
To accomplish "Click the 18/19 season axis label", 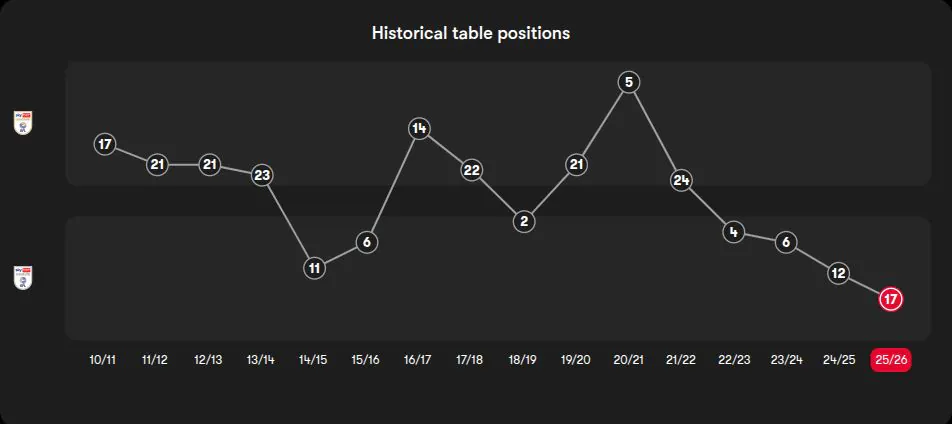I will [523, 360].
